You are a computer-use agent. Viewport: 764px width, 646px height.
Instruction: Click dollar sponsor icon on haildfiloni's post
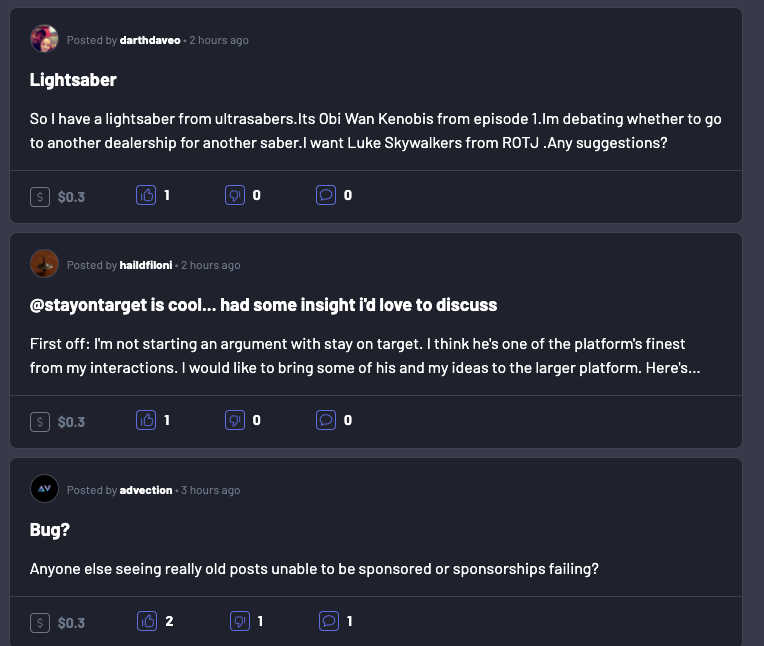40,422
